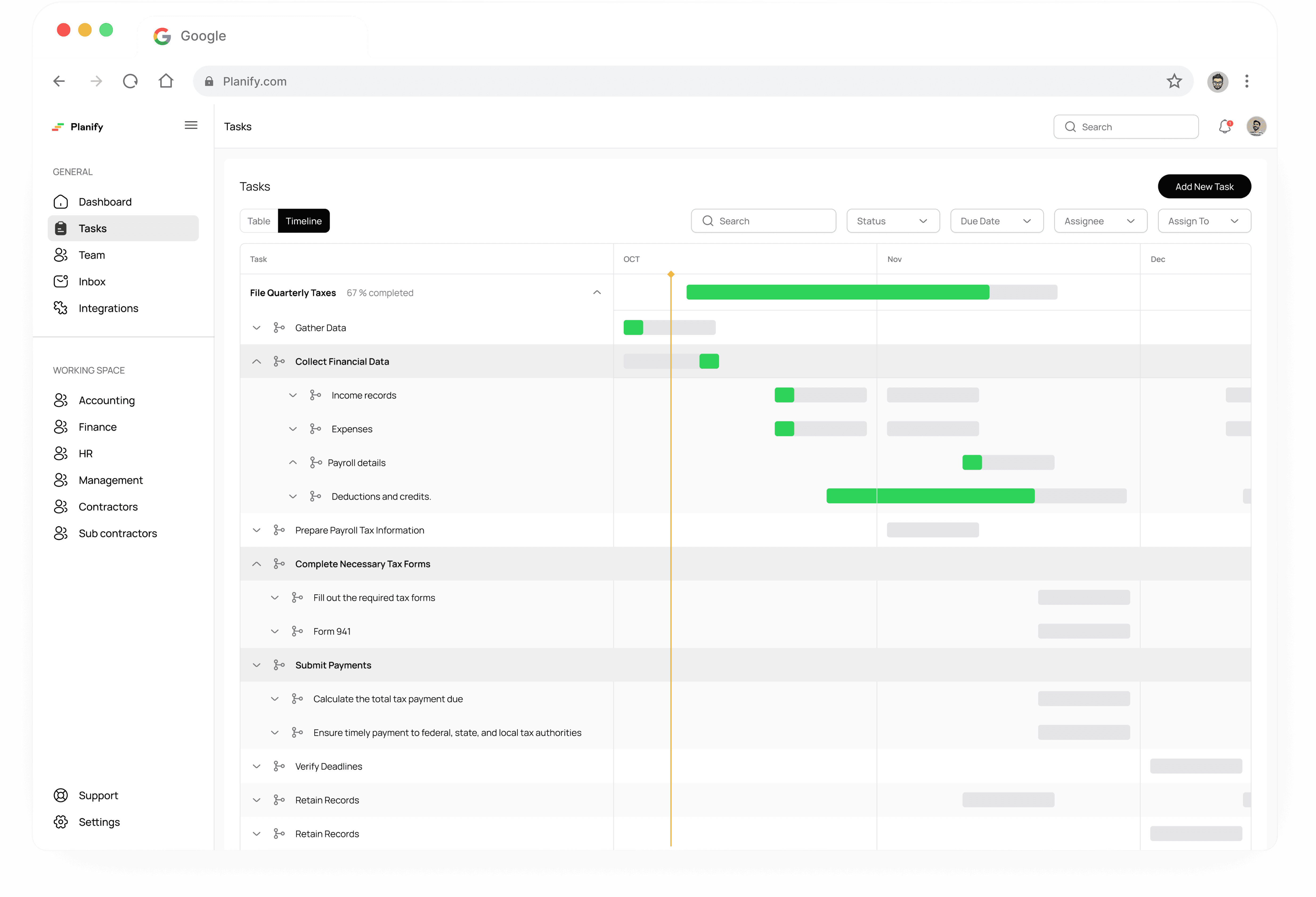Image resolution: width=1316 pixels, height=897 pixels.
Task: Click the browser reload icon
Action: tap(130, 81)
